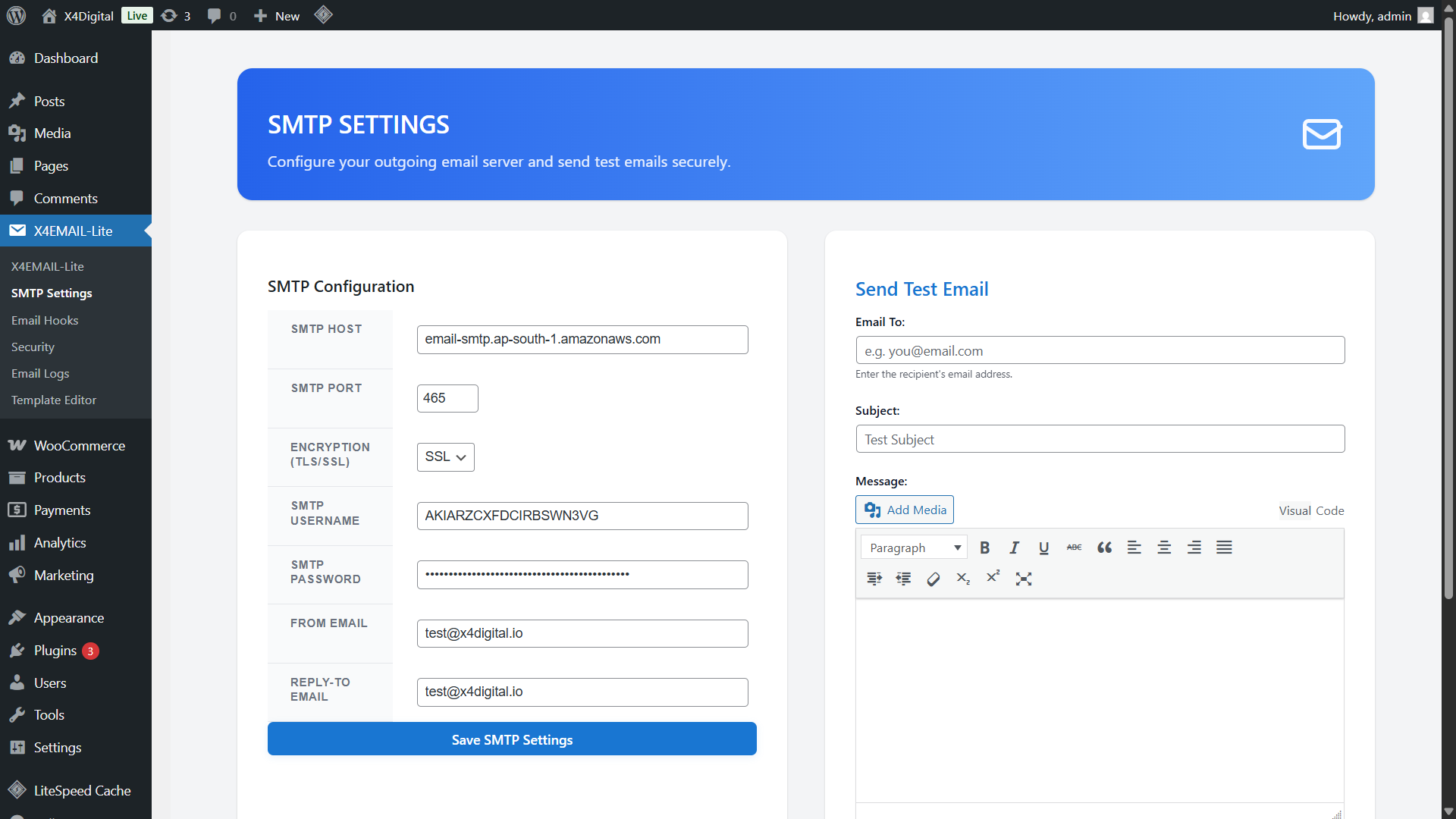Open the New content menu
The width and height of the screenshot is (1456, 819).
[277, 16]
